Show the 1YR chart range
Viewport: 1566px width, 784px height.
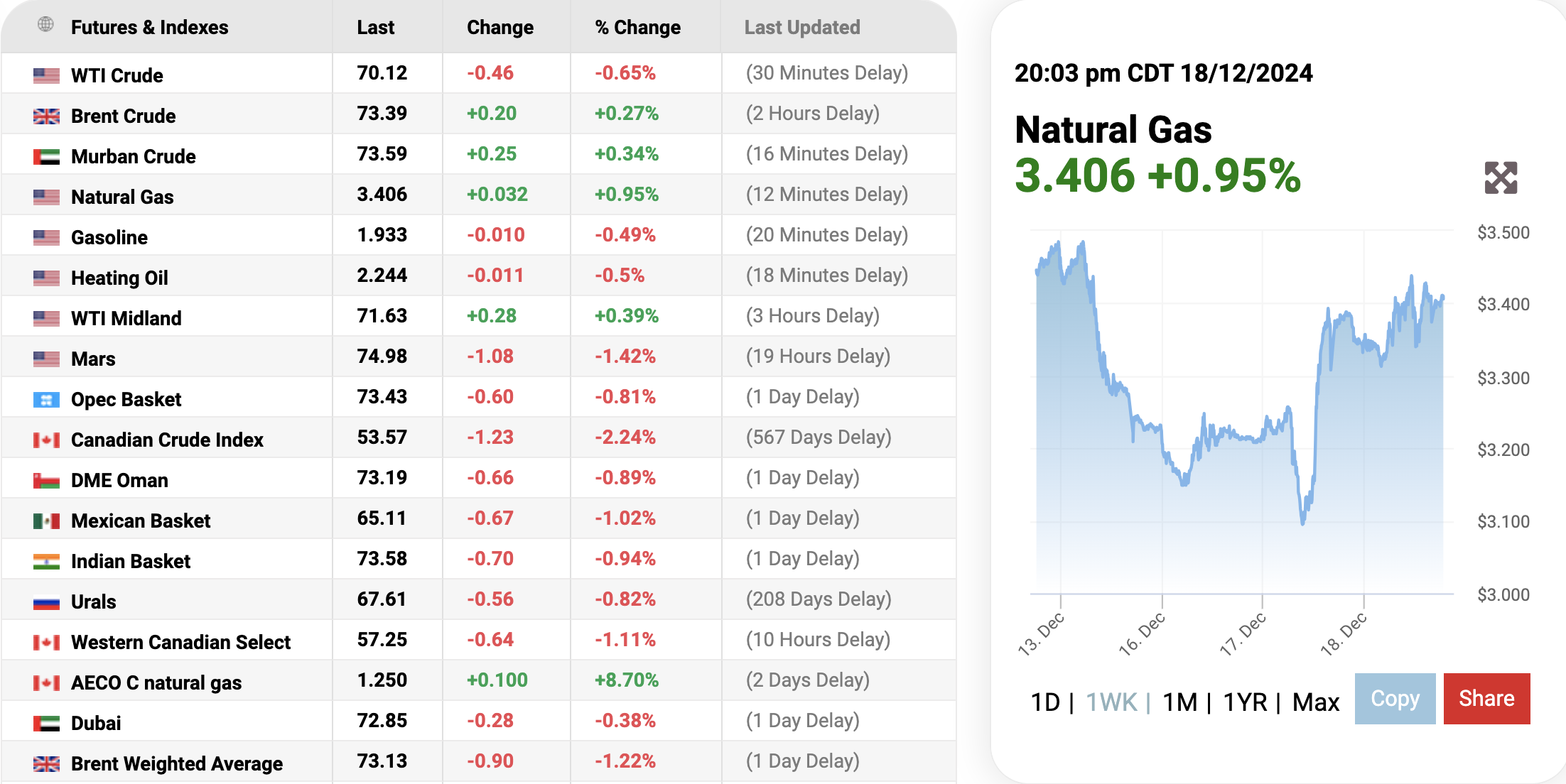point(1245,702)
